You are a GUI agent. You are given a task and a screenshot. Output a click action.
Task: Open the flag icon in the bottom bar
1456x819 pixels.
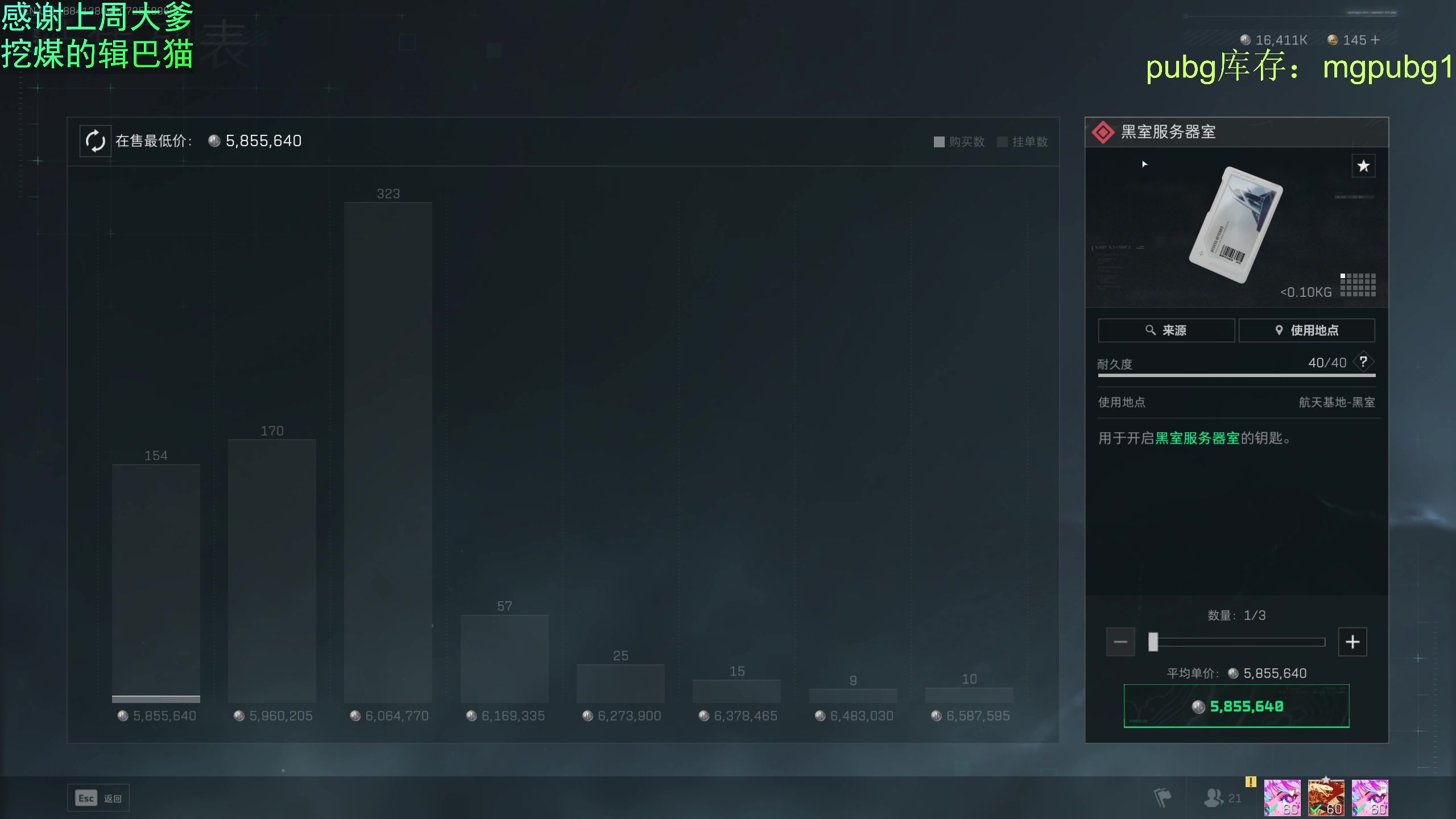coord(1163,797)
